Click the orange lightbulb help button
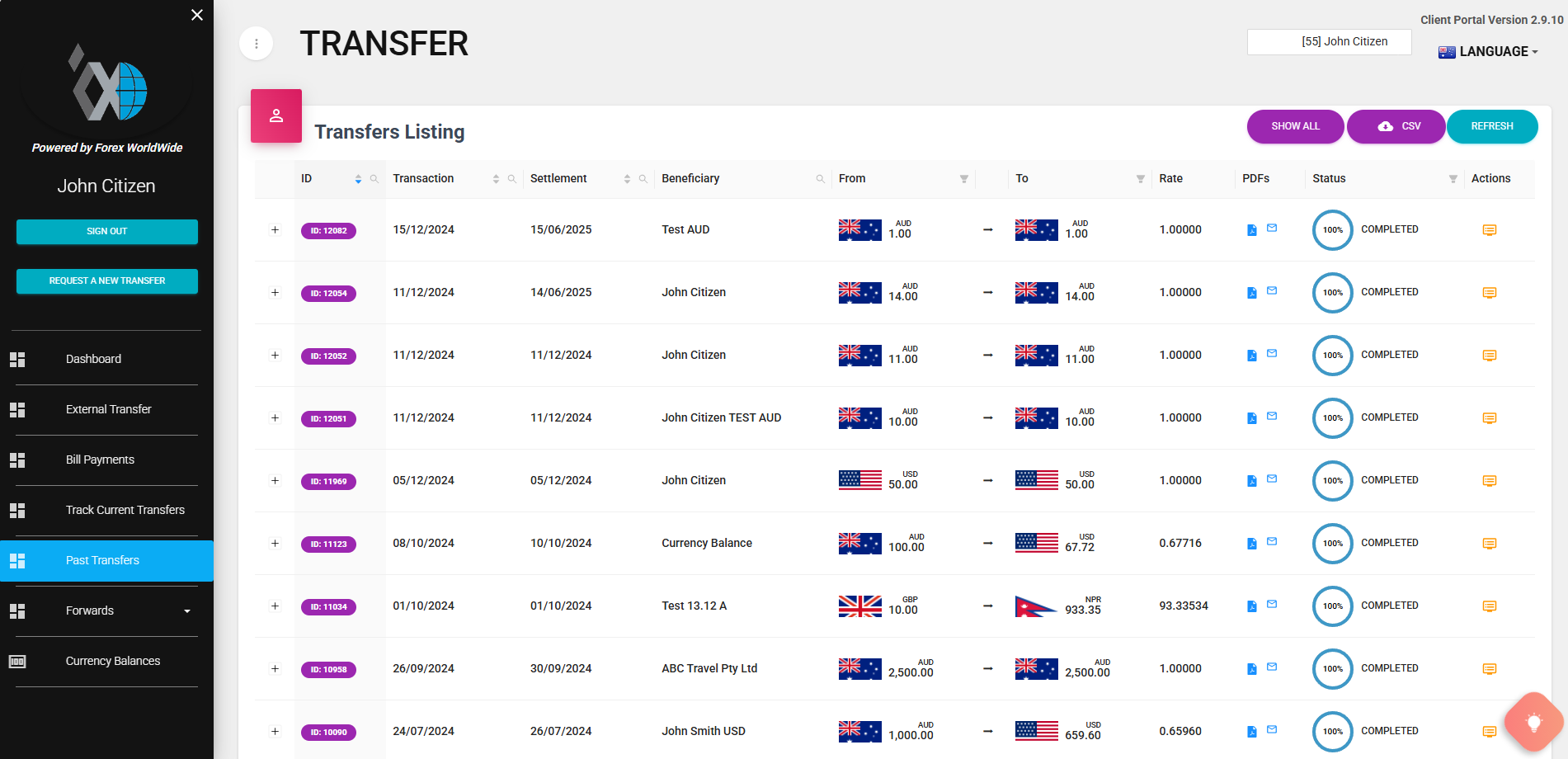The height and width of the screenshot is (759, 1568). pos(1533,723)
